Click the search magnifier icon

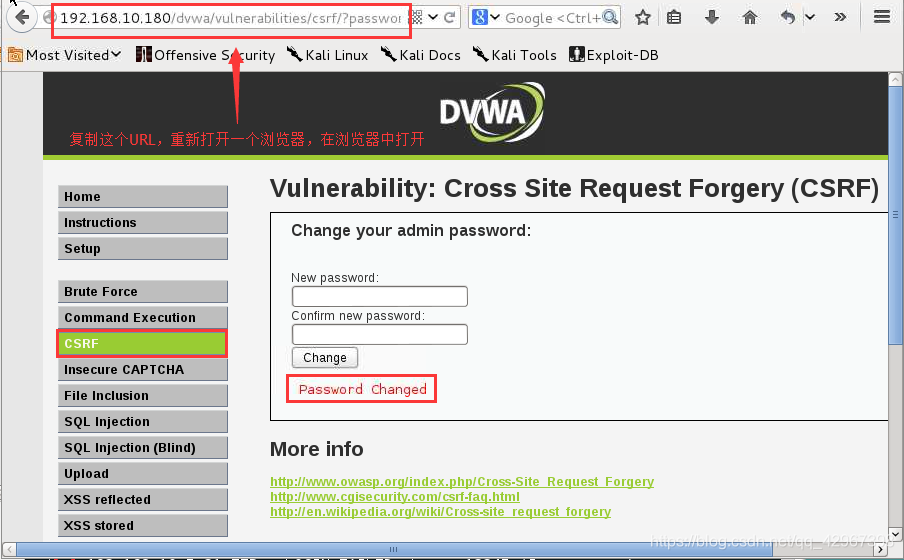point(610,17)
